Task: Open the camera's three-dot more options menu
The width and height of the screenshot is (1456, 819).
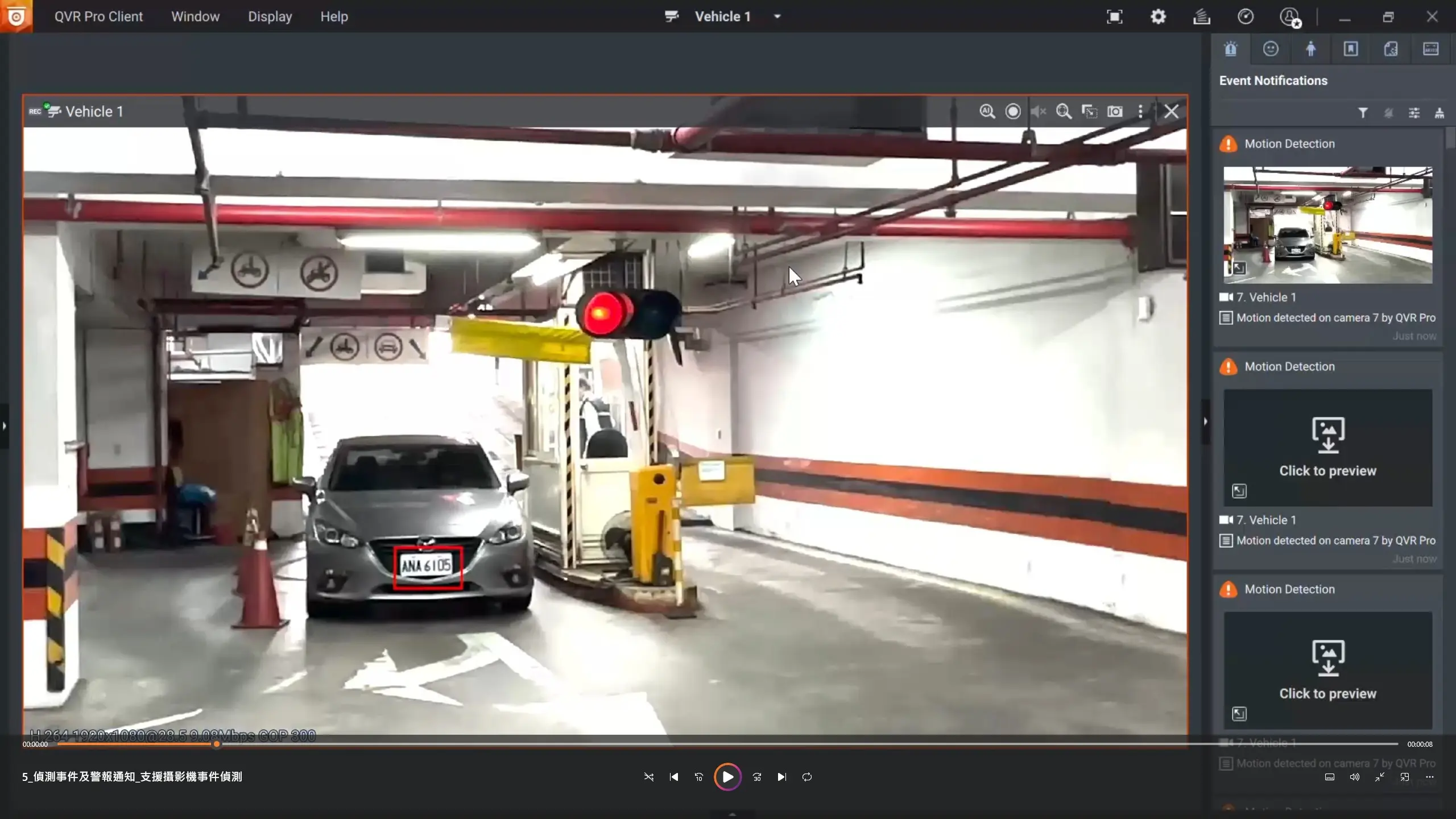Action: click(1140, 111)
